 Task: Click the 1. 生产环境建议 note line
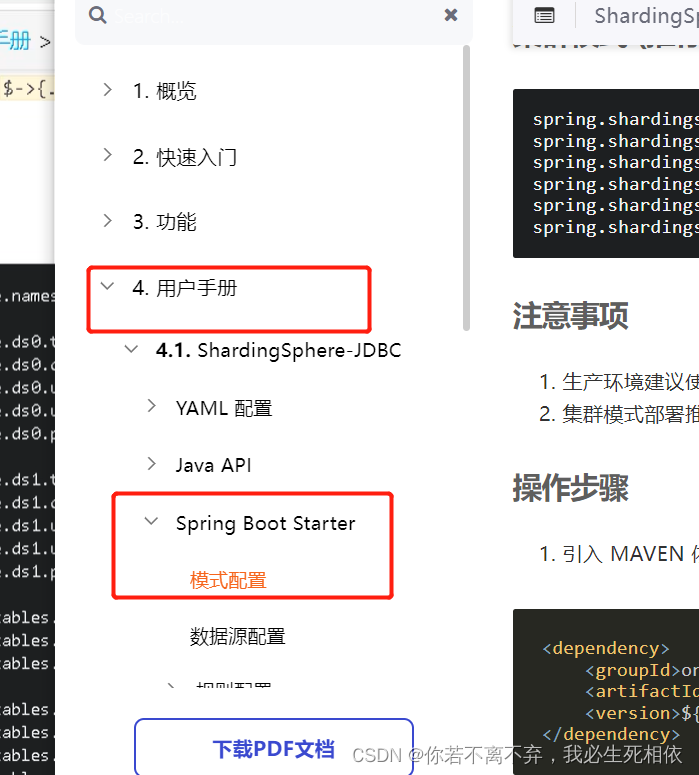(619, 382)
